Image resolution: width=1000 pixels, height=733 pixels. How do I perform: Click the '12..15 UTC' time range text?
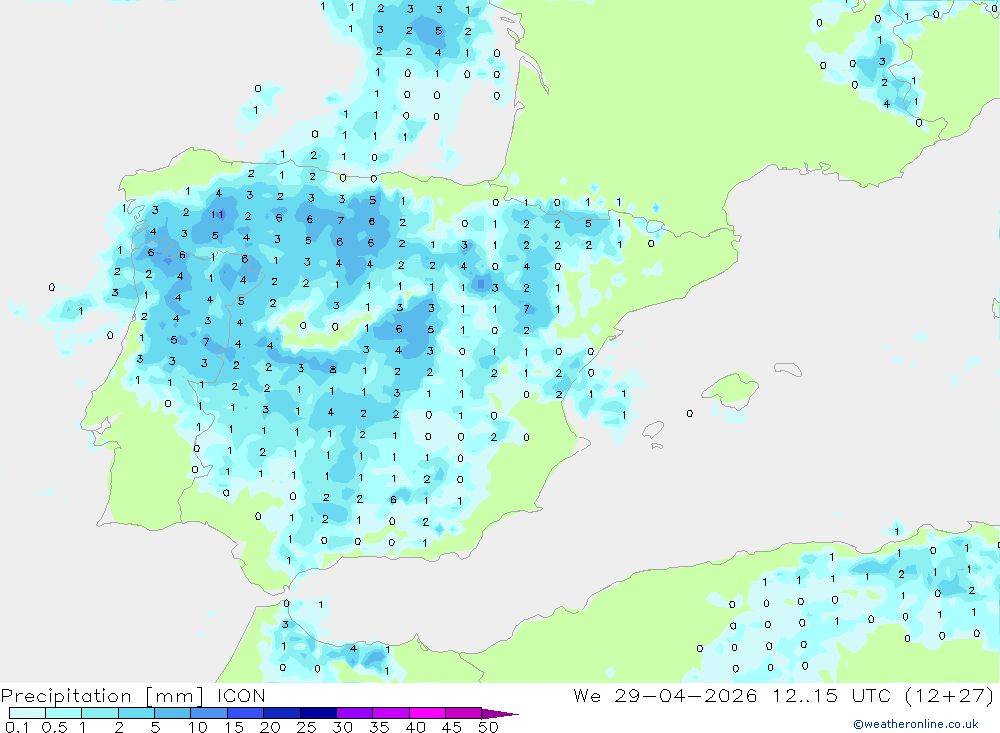831,695
